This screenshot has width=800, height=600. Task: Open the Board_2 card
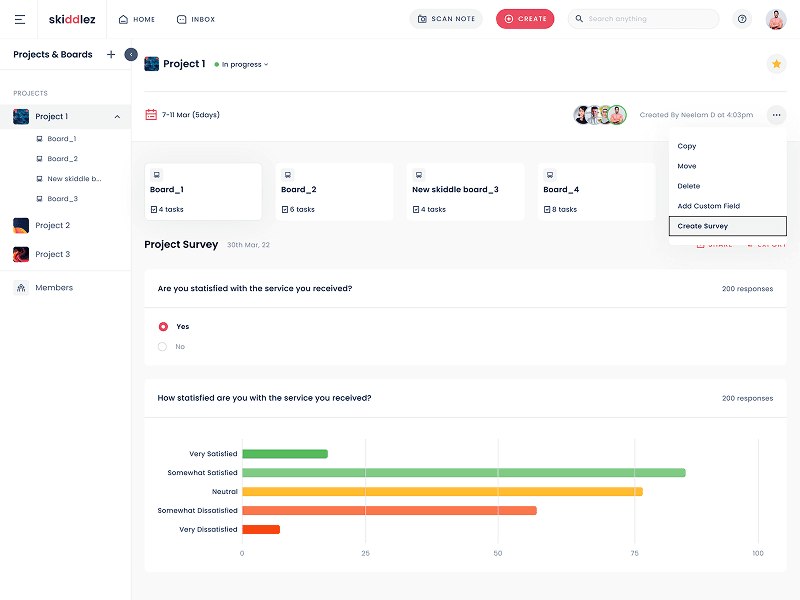(334, 191)
